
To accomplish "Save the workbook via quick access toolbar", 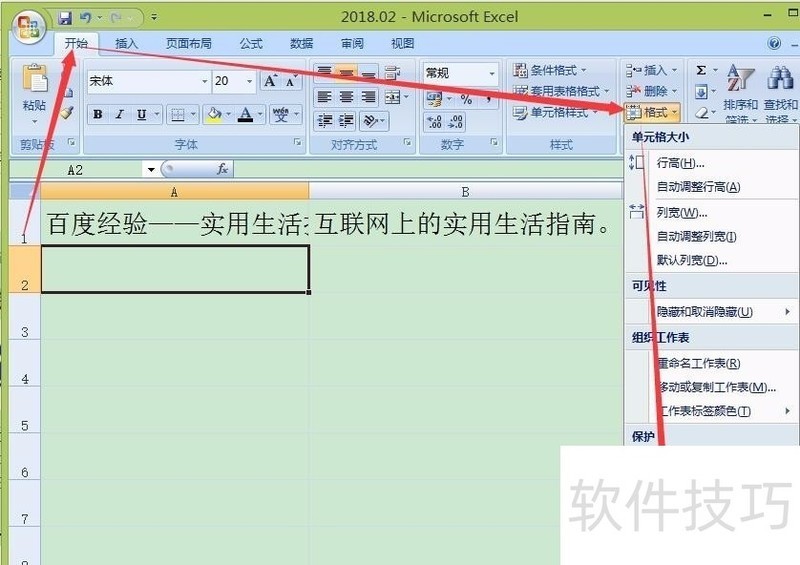I will click(65, 18).
